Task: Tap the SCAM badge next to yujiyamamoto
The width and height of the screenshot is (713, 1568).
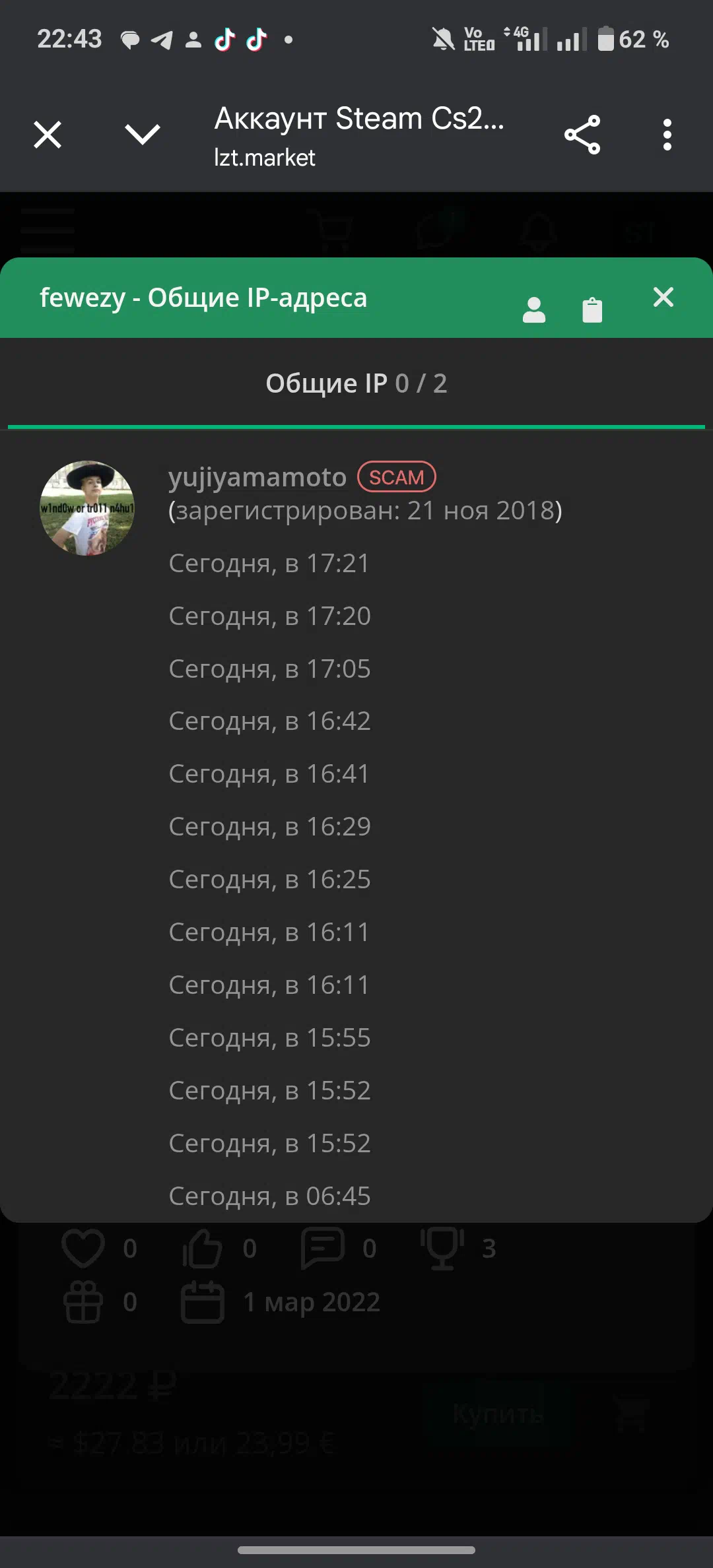Action: 396,476
